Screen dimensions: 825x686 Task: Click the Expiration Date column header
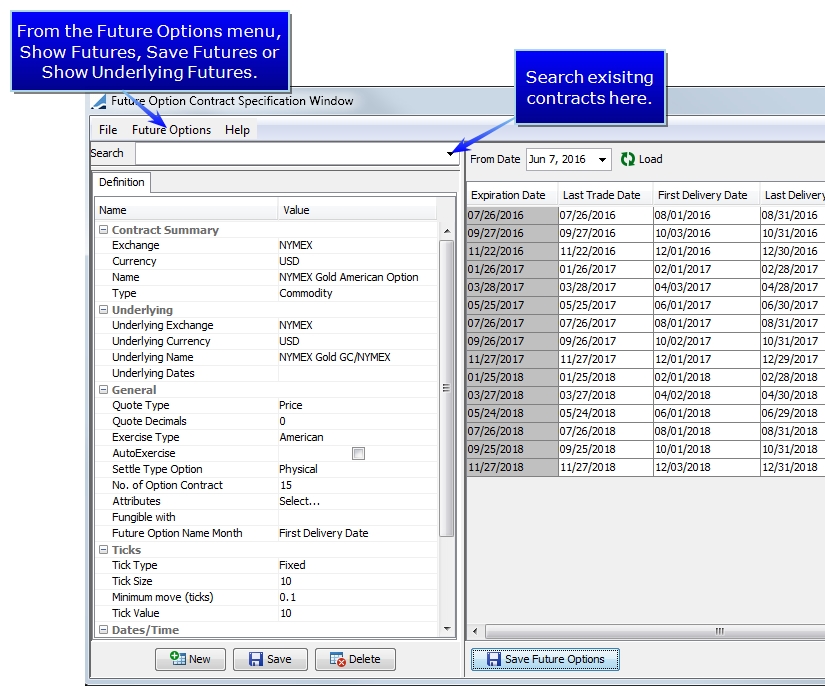(512, 195)
